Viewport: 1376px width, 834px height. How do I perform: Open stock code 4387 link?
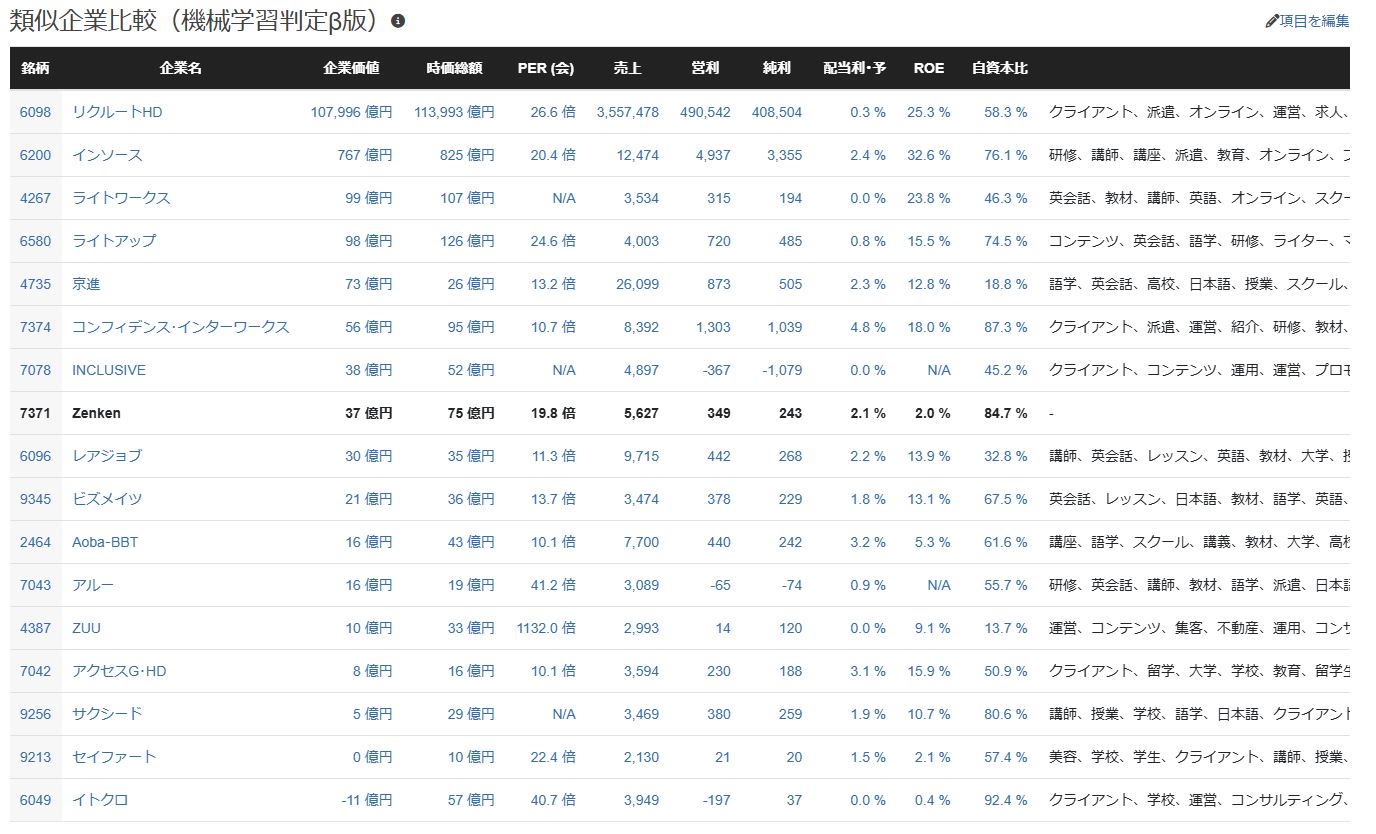click(35, 628)
